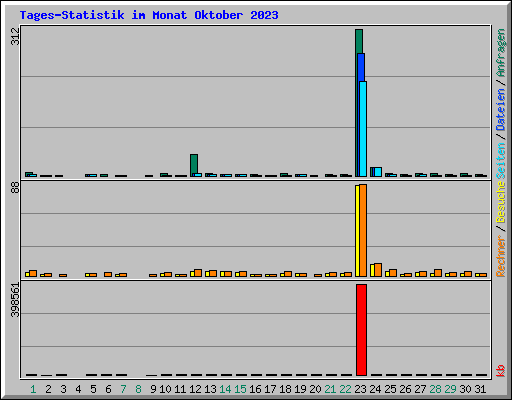Click the '312' axis value label
This screenshot has height=400, width=512.
(15, 37)
